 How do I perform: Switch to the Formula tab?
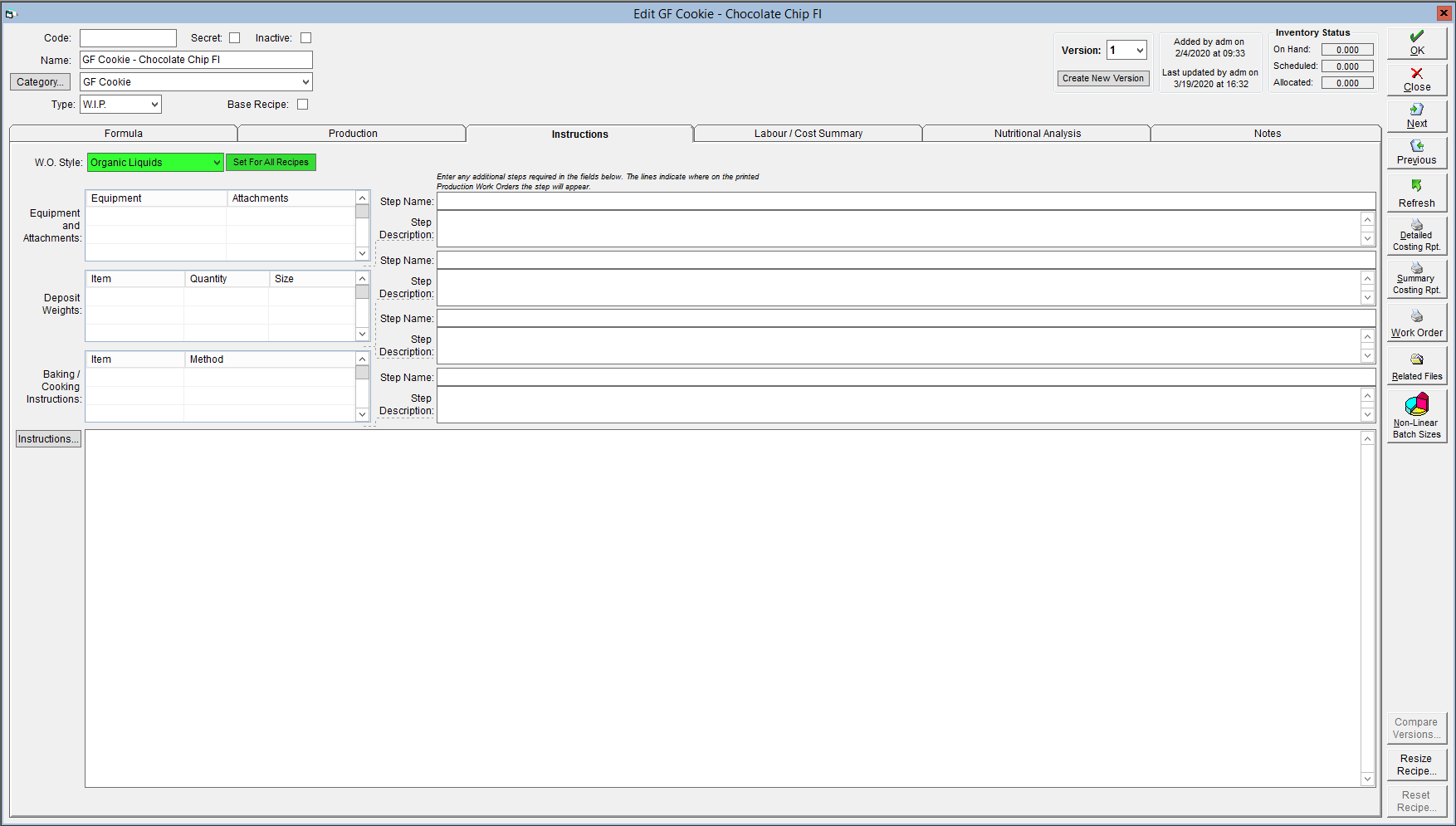[124, 134]
